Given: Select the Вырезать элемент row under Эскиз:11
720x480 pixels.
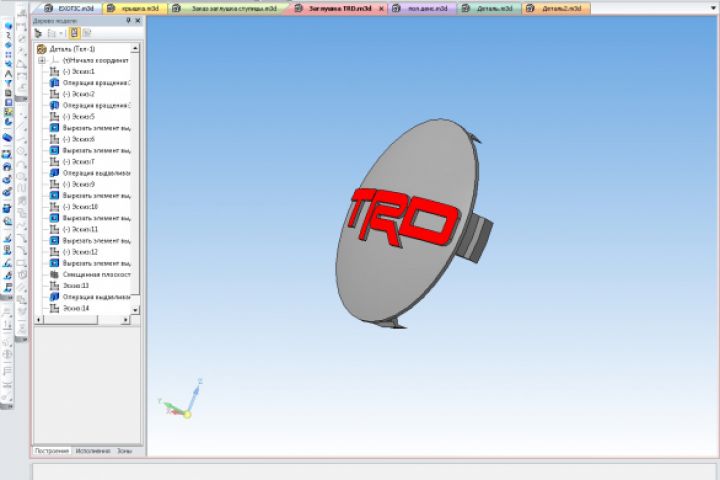Looking at the screenshot, I should (90, 241).
